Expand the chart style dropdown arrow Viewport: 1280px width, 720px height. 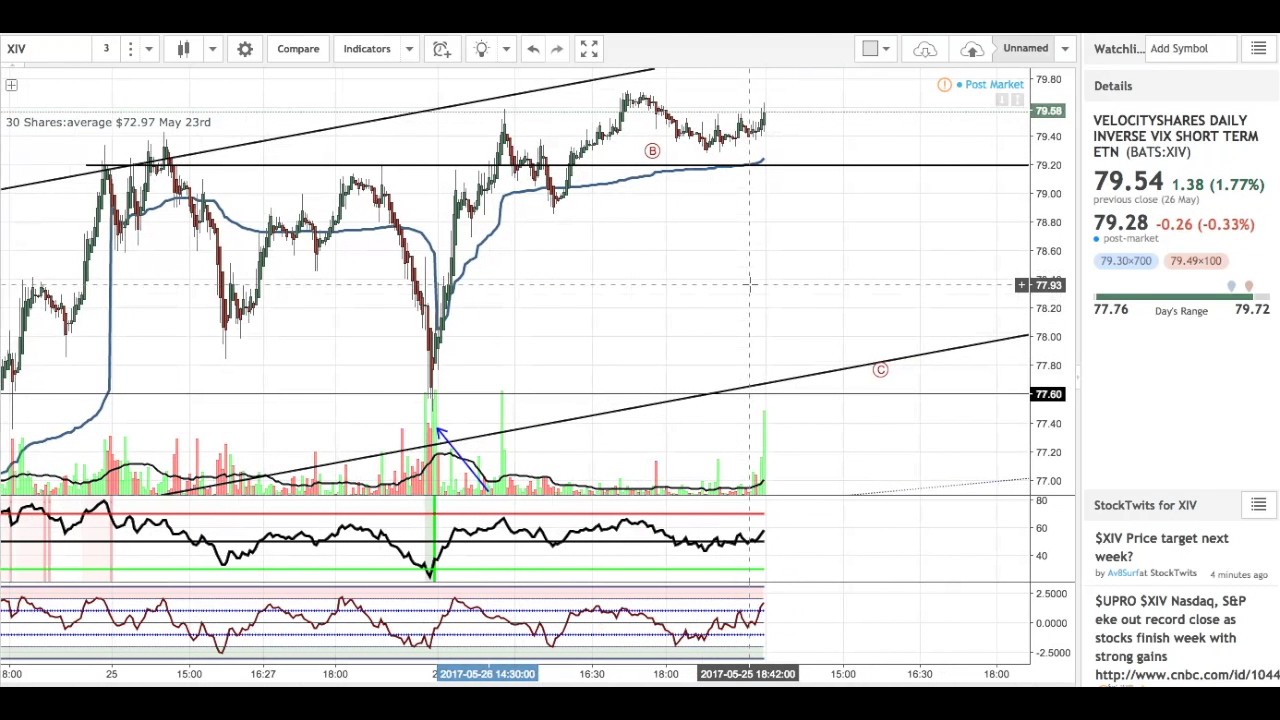pyautogui.click(x=212, y=48)
